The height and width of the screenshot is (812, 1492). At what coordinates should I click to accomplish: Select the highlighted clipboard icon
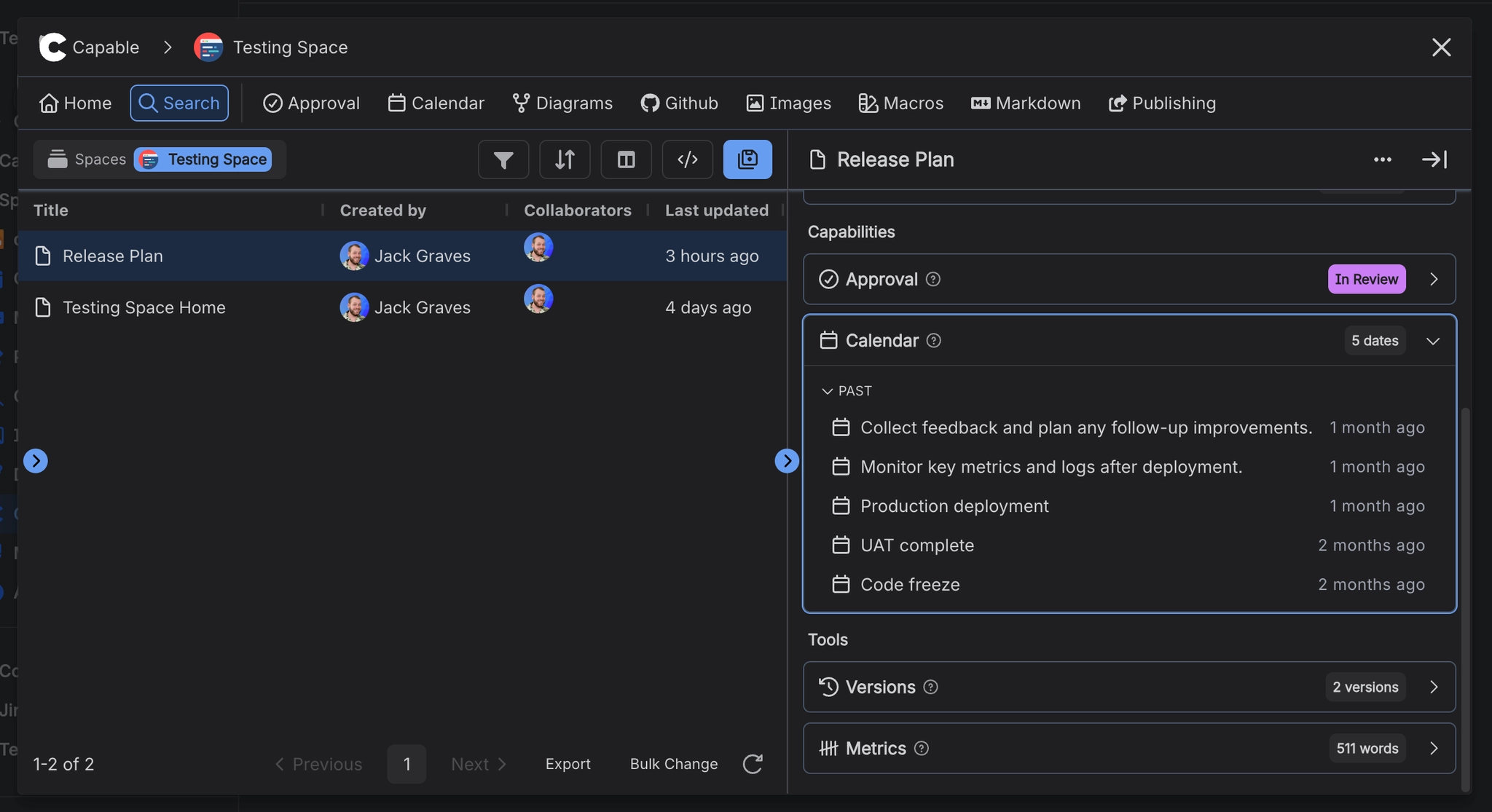(x=748, y=159)
